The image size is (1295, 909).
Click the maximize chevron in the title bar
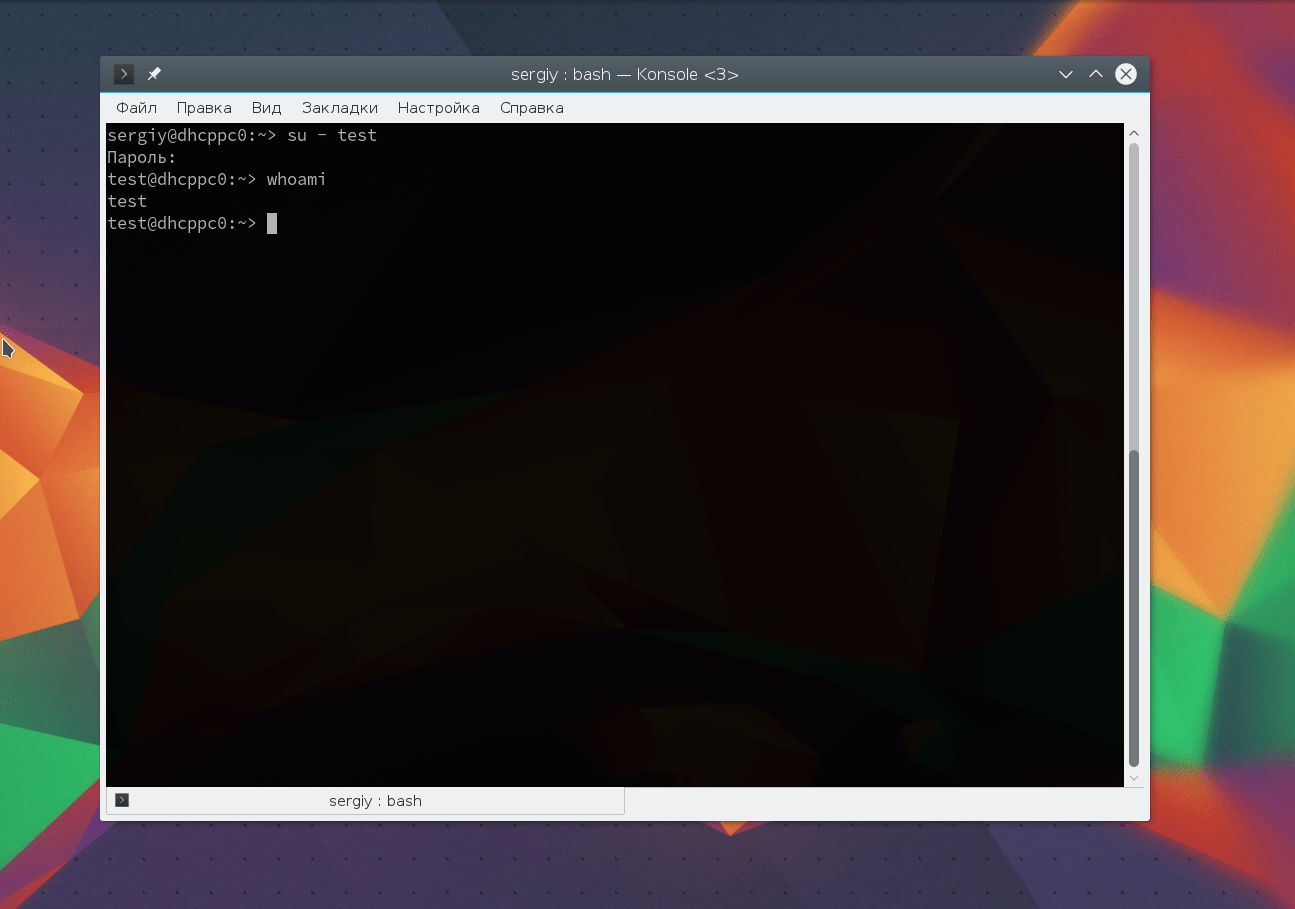tap(1095, 73)
